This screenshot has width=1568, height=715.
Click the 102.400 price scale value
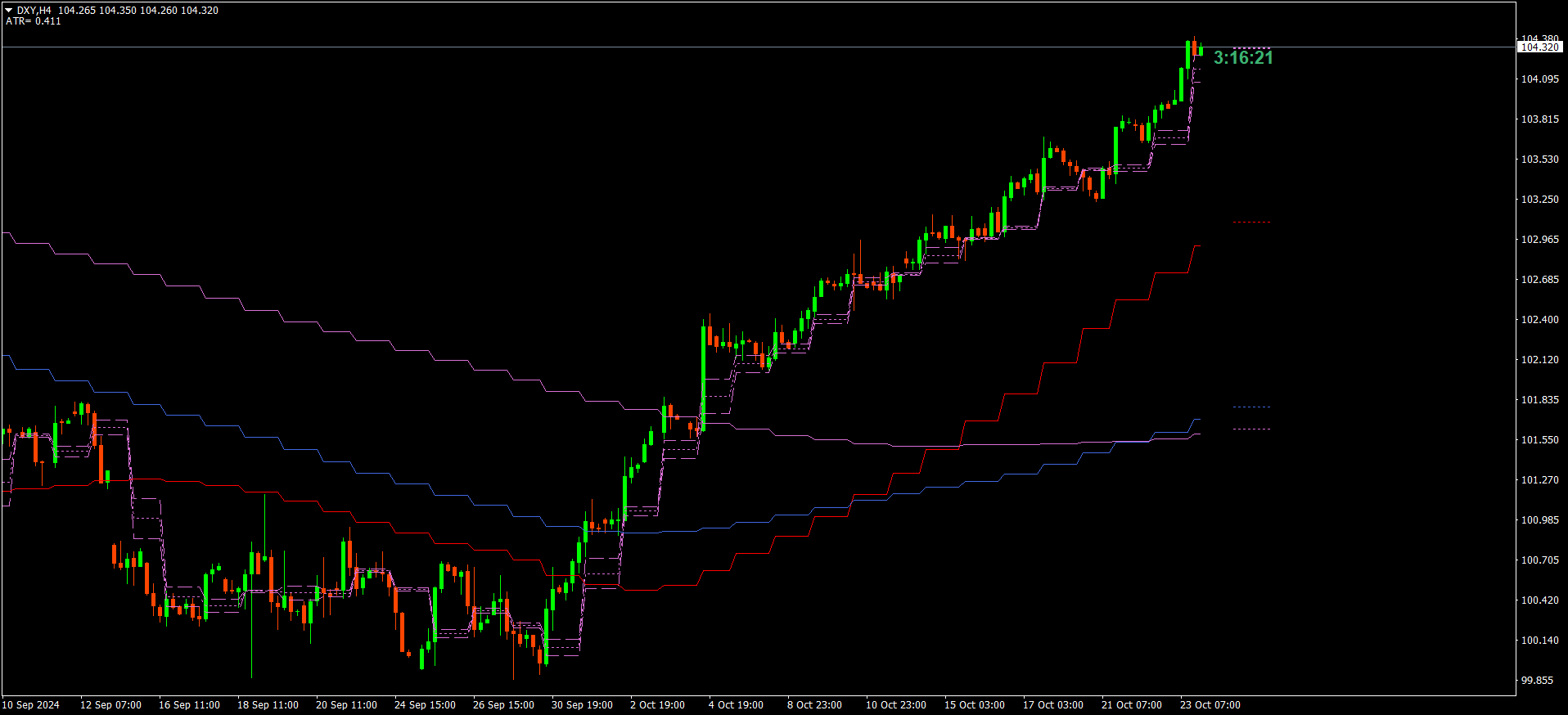(x=1539, y=320)
